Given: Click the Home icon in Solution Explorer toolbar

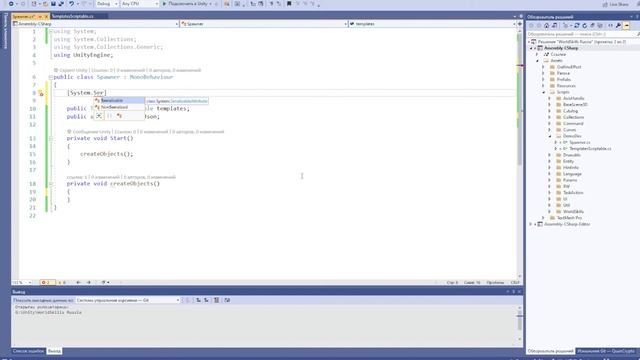Looking at the screenshot, I should click(547, 25).
